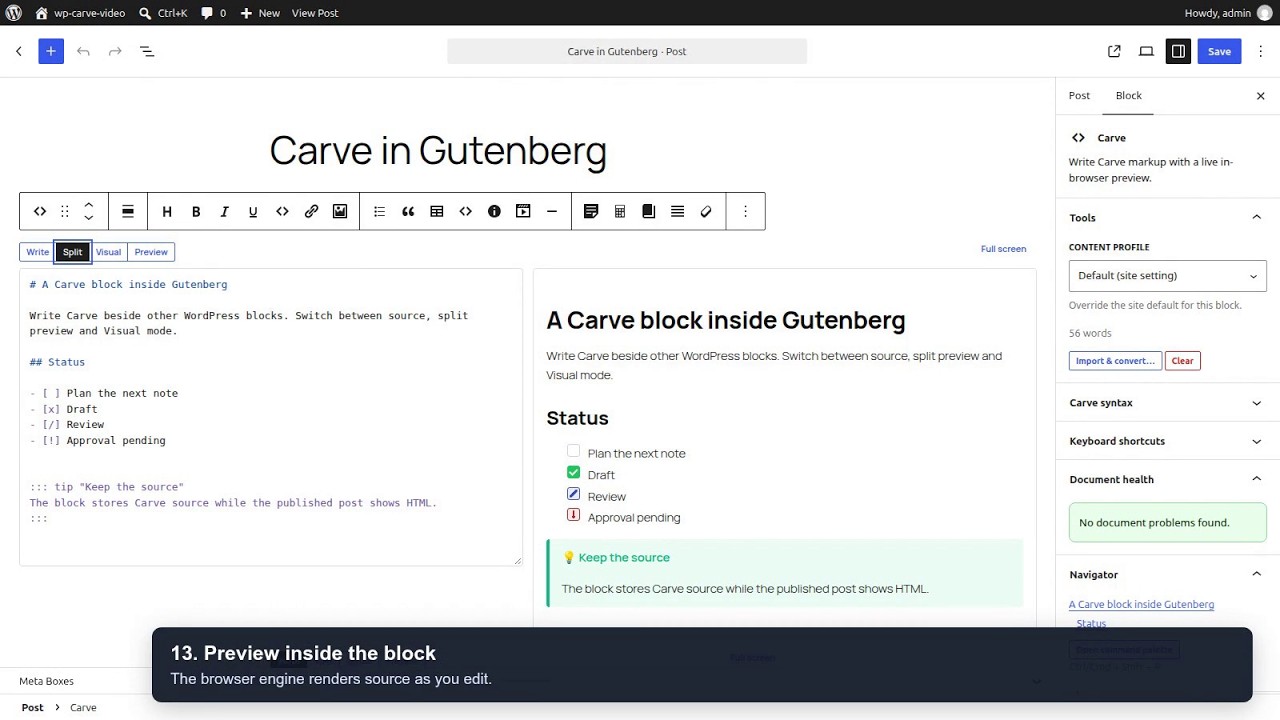1280x720 pixels.
Task: Move block up with up arrow
Action: 88,204
